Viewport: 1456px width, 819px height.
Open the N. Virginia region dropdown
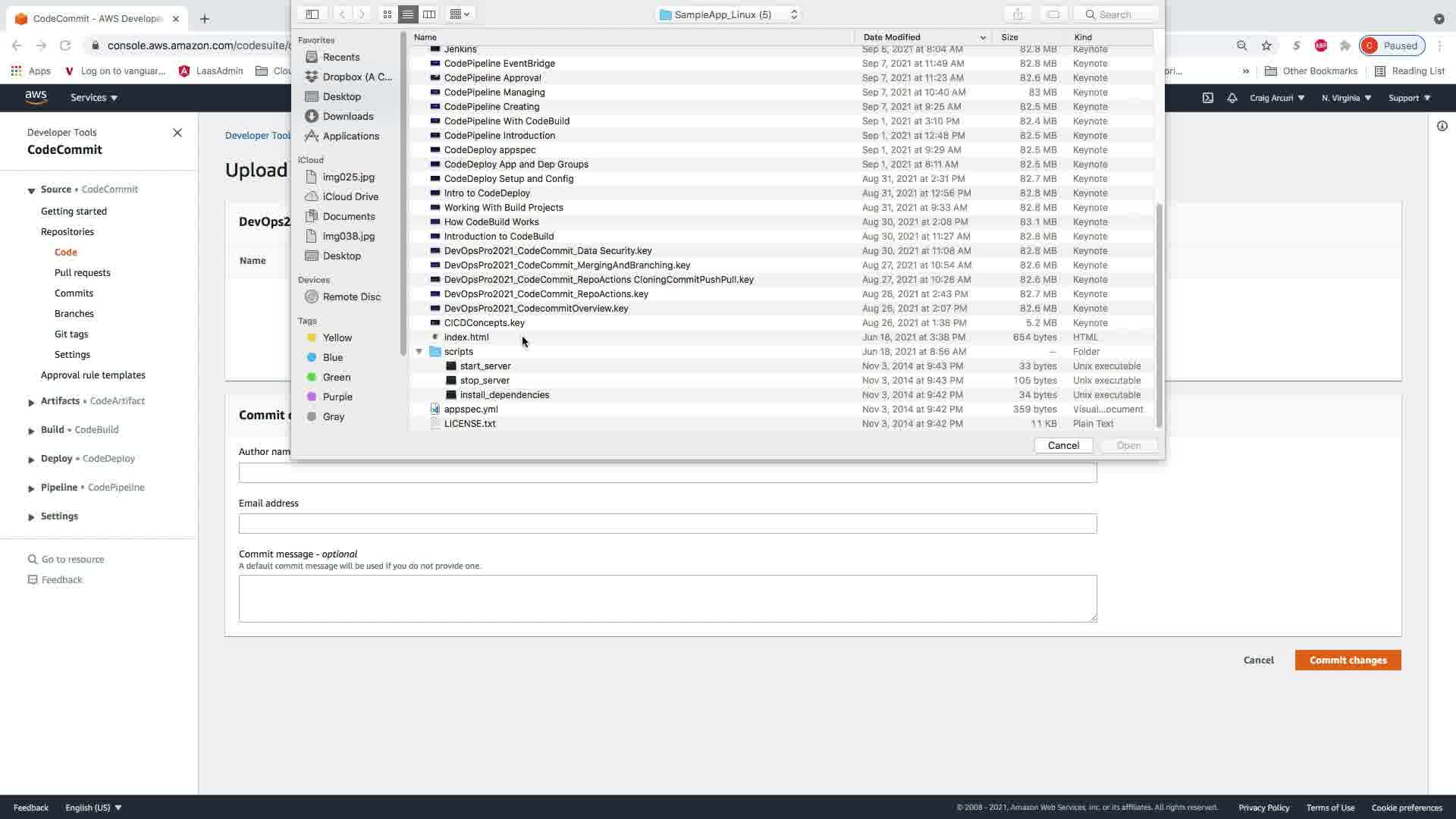[x=1346, y=98]
